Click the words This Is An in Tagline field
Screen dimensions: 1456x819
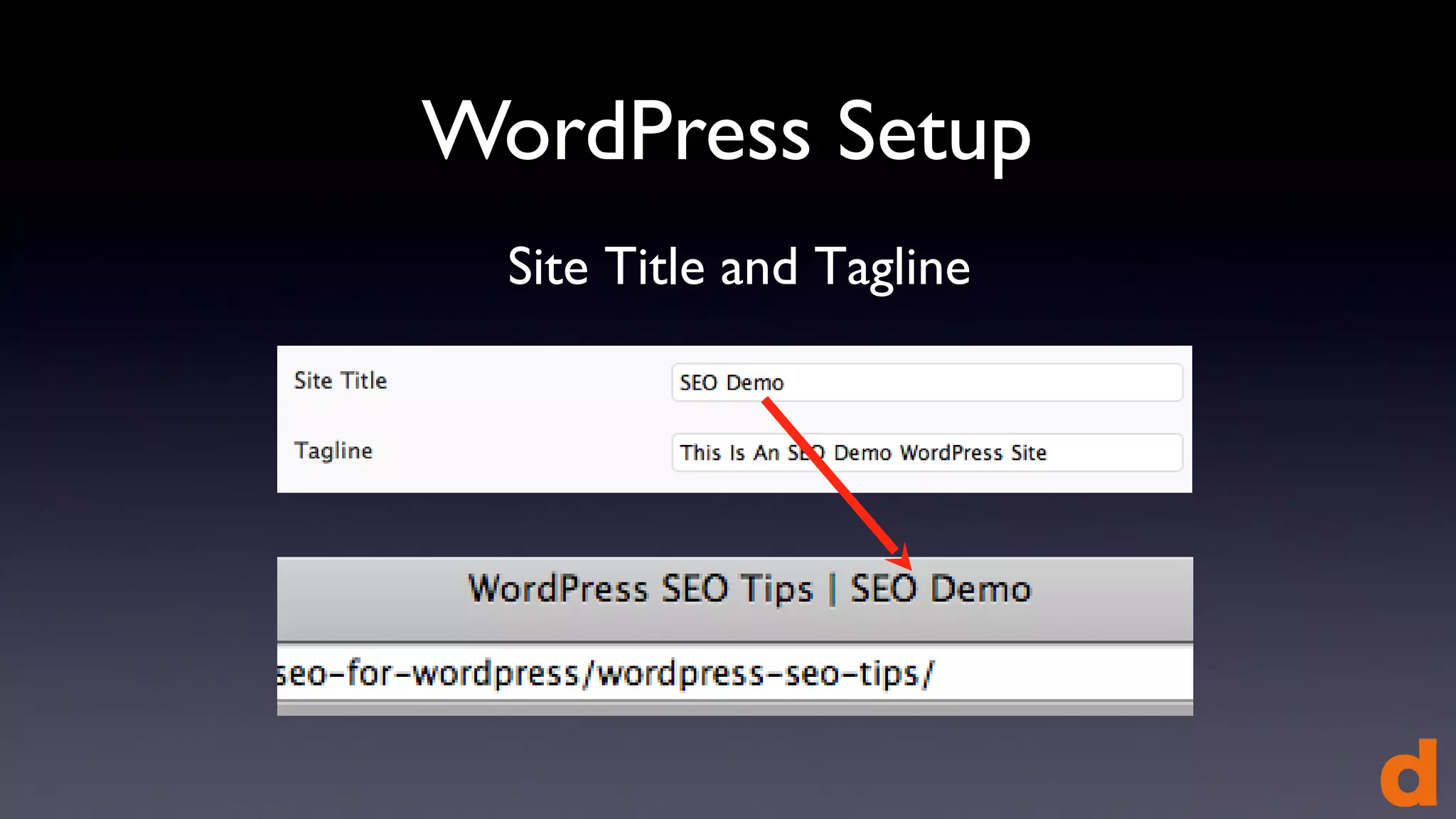[729, 453]
